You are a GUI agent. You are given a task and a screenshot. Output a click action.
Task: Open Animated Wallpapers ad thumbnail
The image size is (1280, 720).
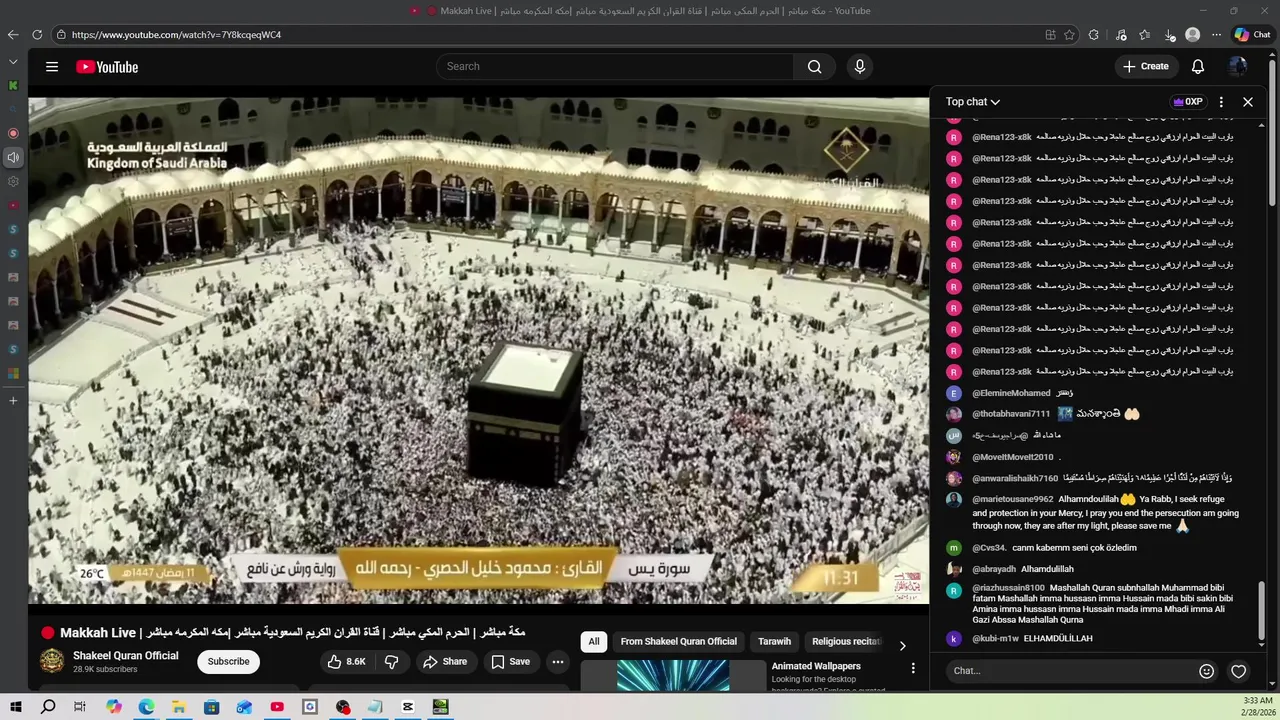point(673,676)
